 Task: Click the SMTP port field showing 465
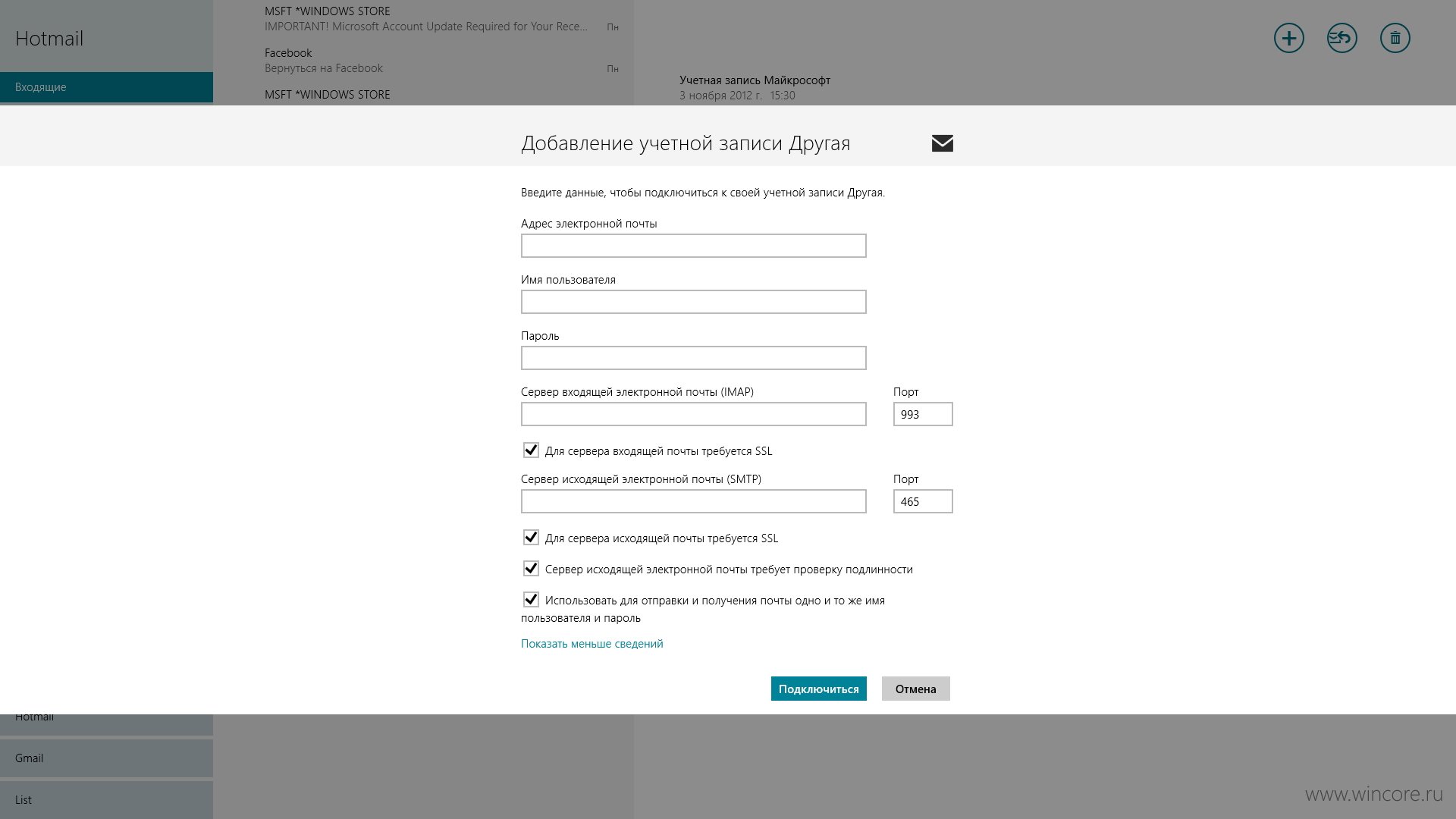(x=923, y=501)
